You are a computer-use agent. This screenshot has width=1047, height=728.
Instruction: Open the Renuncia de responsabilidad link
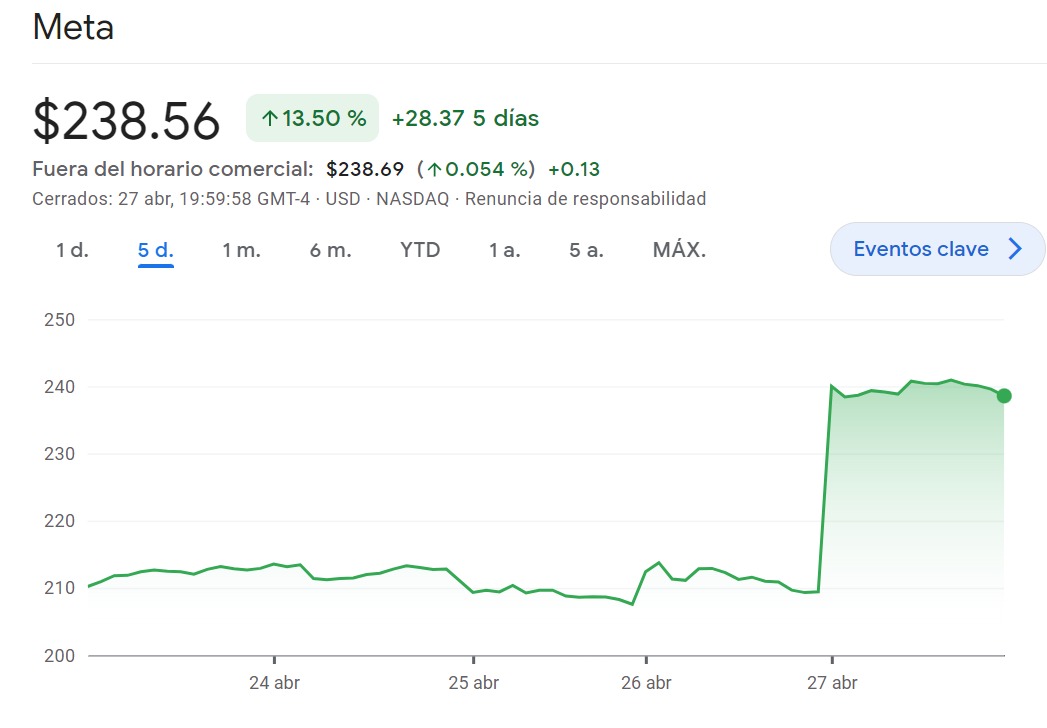tap(586, 199)
